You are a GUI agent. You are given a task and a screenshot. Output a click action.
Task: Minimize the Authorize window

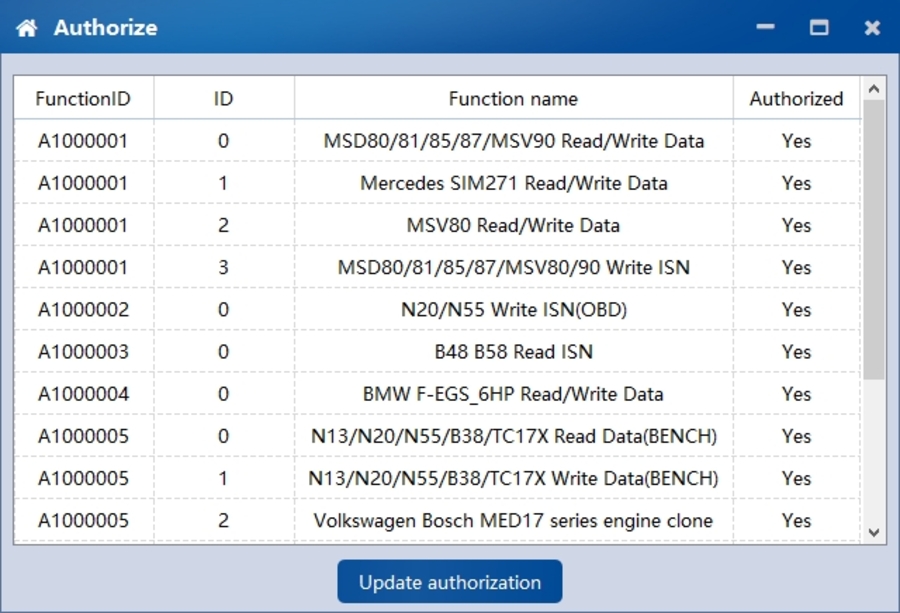click(x=766, y=28)
